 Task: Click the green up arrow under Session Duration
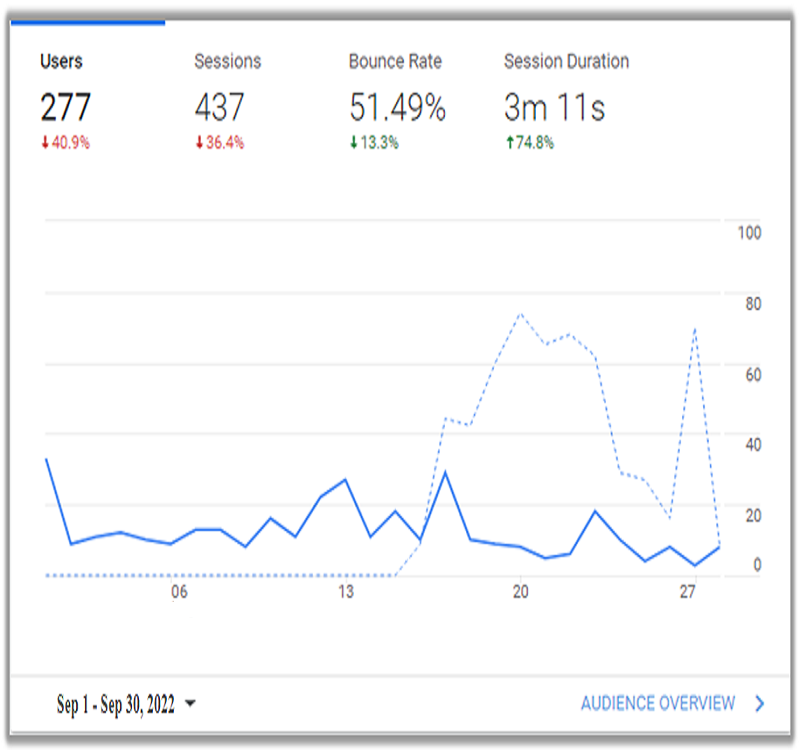[x=508, y=143]
